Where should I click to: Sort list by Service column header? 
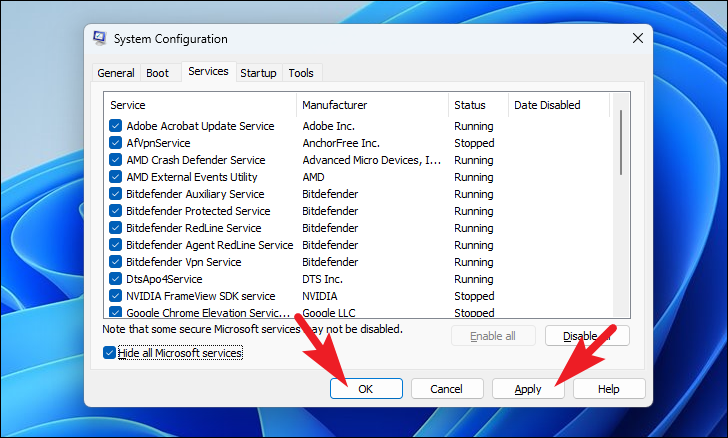click(x=200, y=105)
